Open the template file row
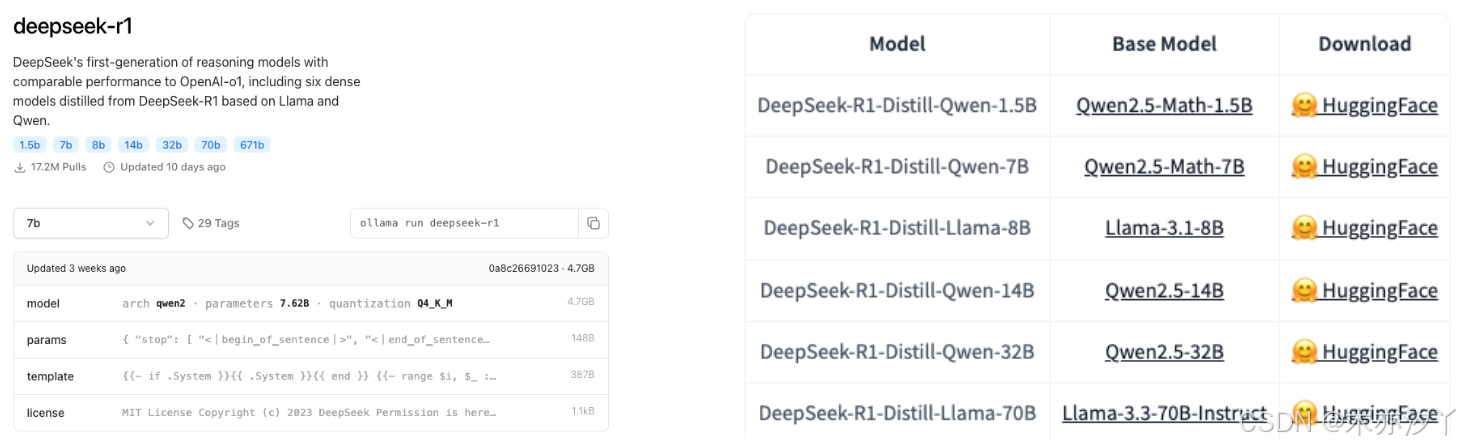The height and width of the screenshot is (448, 1464). [311, 376]
